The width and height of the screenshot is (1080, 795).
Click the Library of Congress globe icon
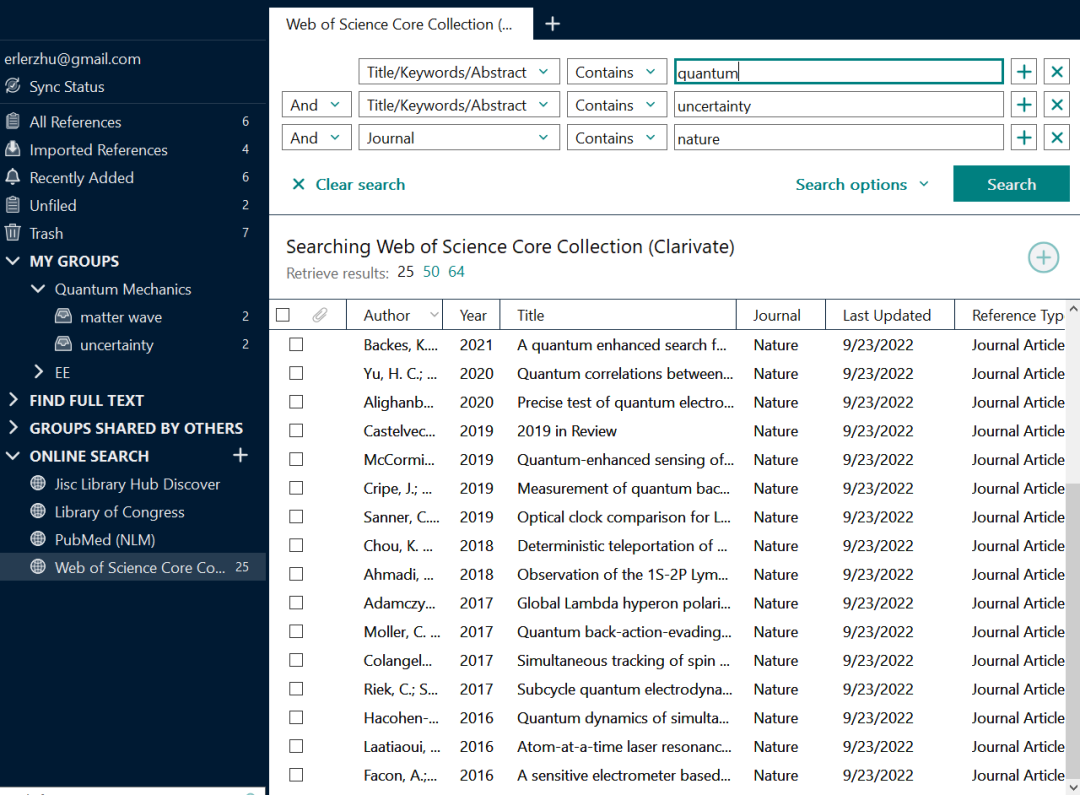coord(39,511)
